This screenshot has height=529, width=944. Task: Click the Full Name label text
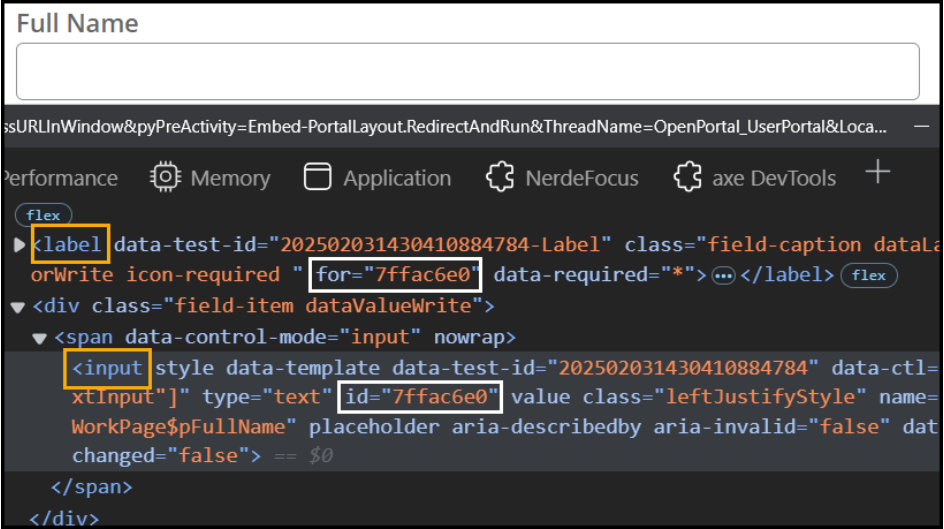(77, 23)
